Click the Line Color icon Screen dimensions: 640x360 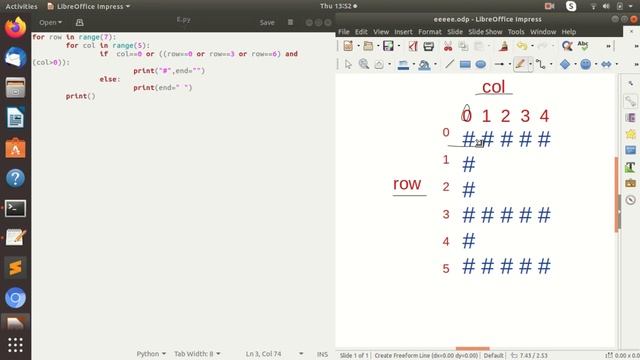click(x=403, y=64)
